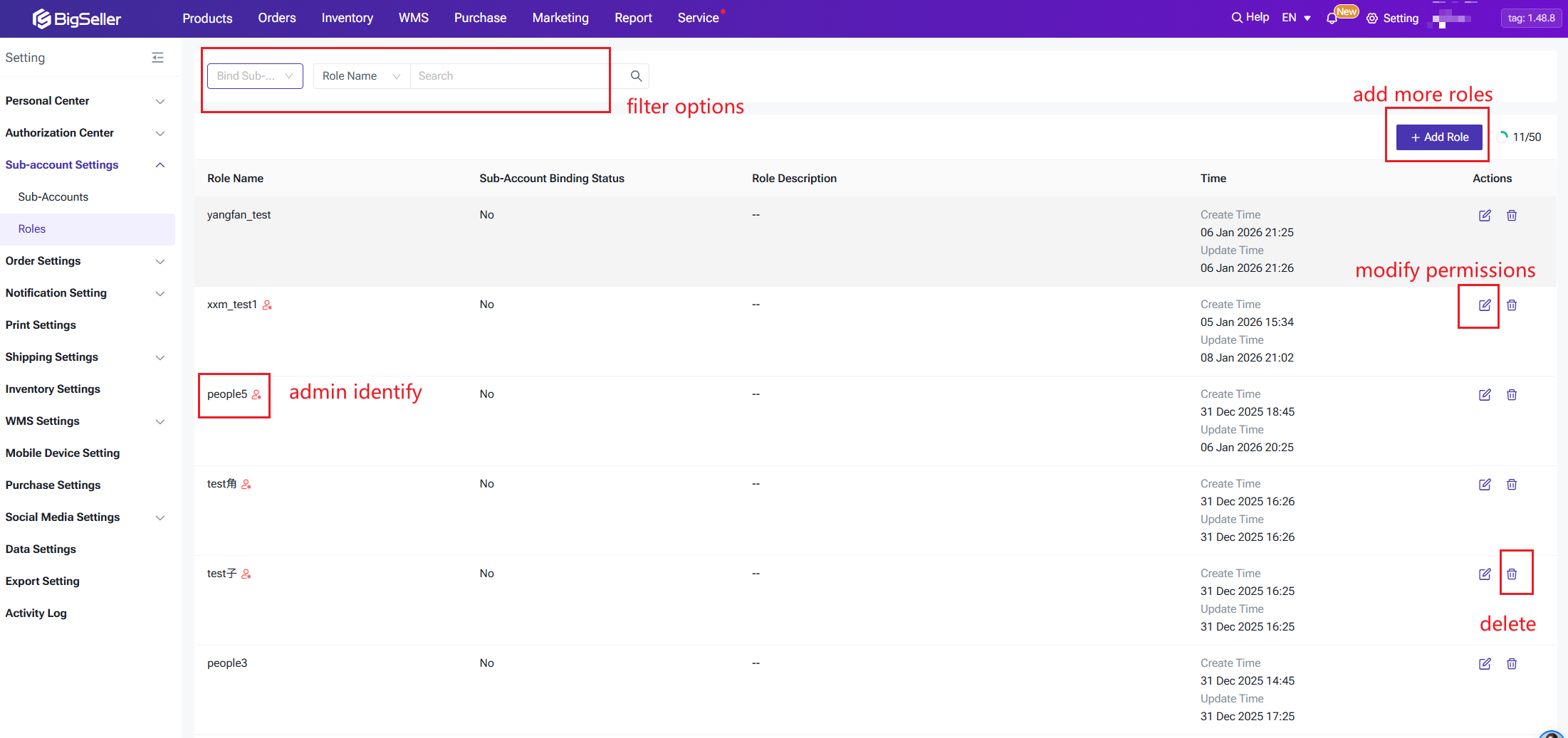This screenshot has height=738, width=1568.
Task: Click into the role Search field
Action: click(509, 76)
